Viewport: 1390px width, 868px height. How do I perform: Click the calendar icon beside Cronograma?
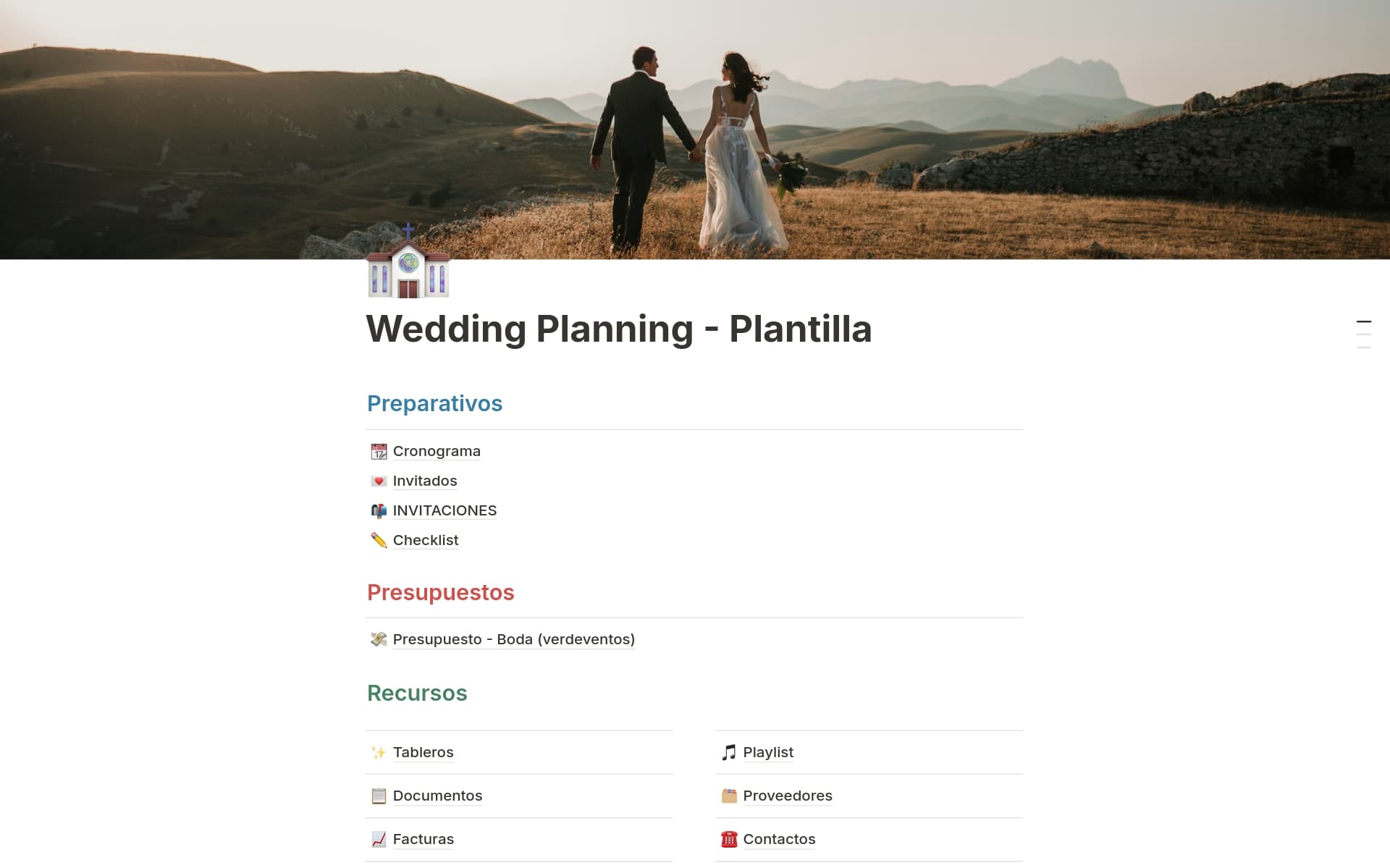click(x=379, y=452)
